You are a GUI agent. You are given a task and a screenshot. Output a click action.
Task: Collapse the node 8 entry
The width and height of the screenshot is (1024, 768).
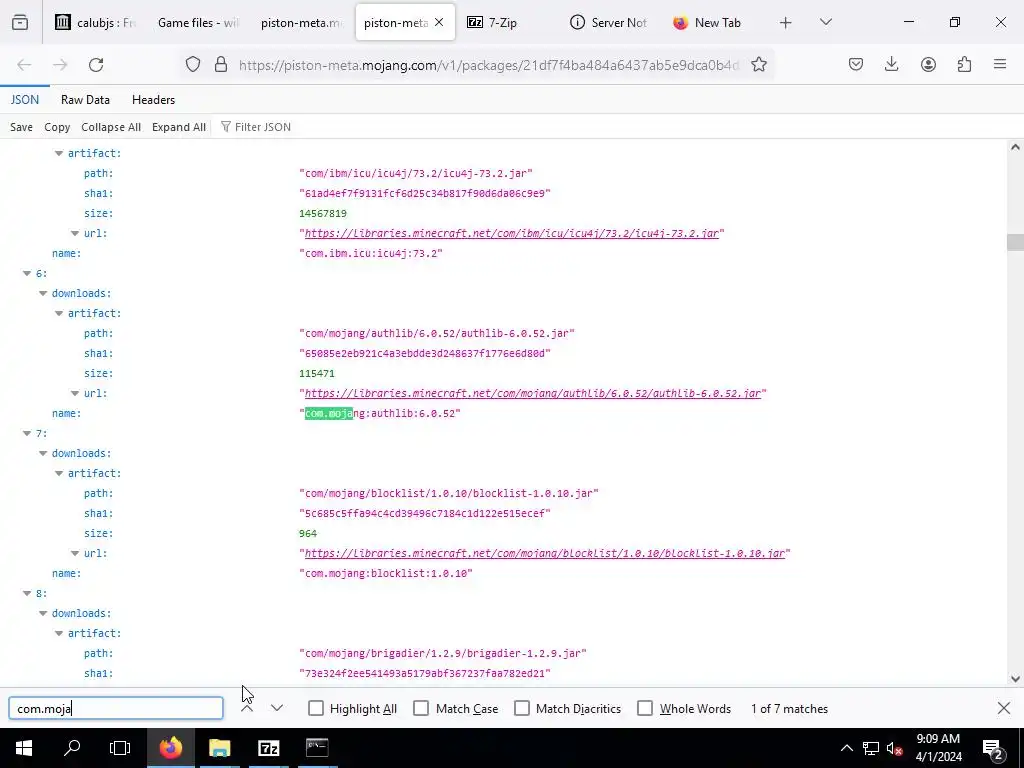pyautogui.click(x=27, y=594)
